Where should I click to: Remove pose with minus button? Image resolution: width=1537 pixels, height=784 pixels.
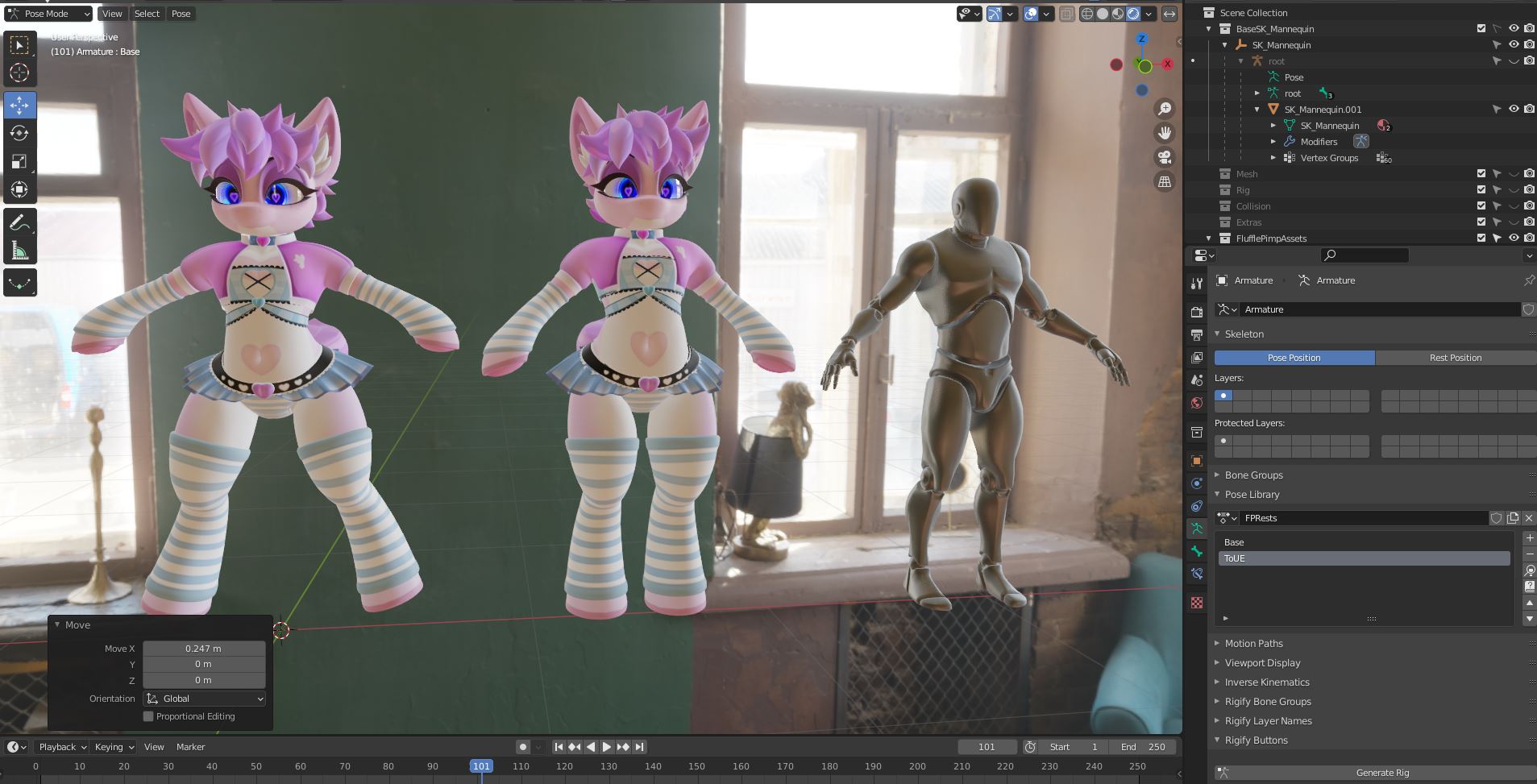pos(1529,554)
